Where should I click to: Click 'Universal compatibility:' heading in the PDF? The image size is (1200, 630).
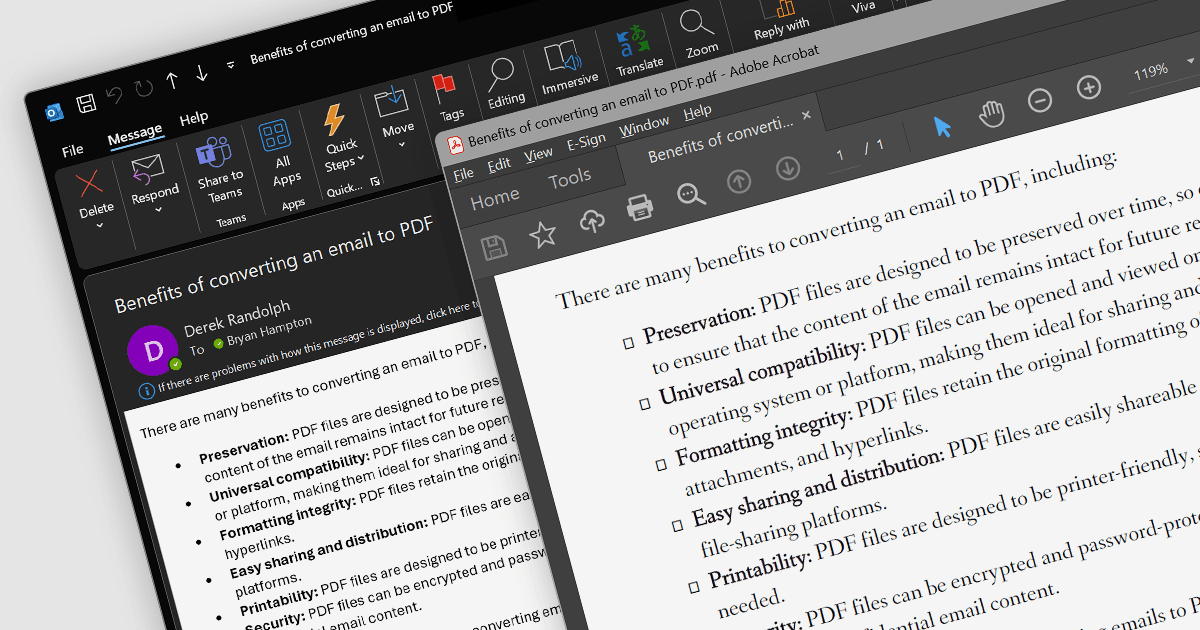tap(761, 371)
